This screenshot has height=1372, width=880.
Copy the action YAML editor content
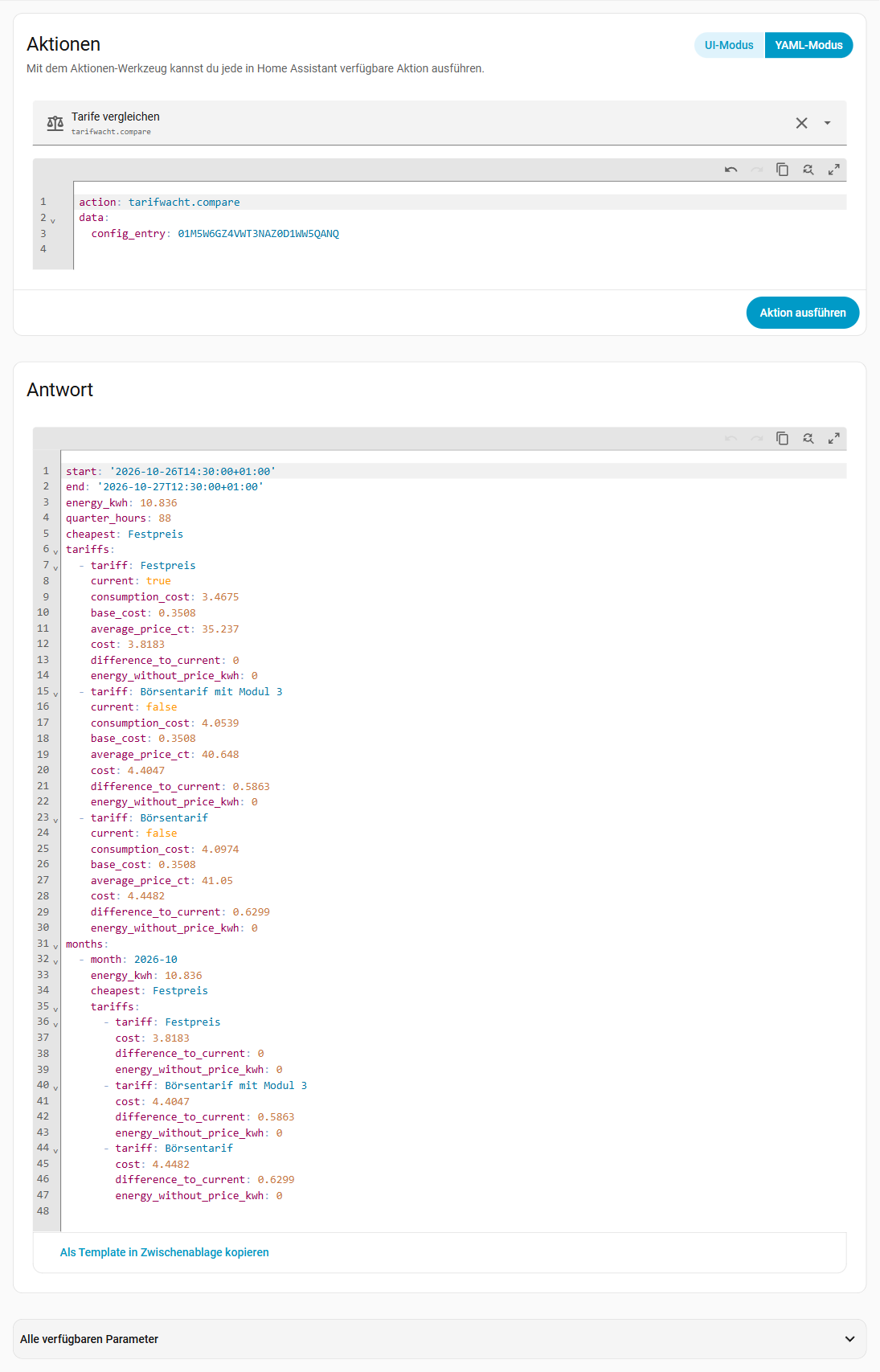pos(782,170)
